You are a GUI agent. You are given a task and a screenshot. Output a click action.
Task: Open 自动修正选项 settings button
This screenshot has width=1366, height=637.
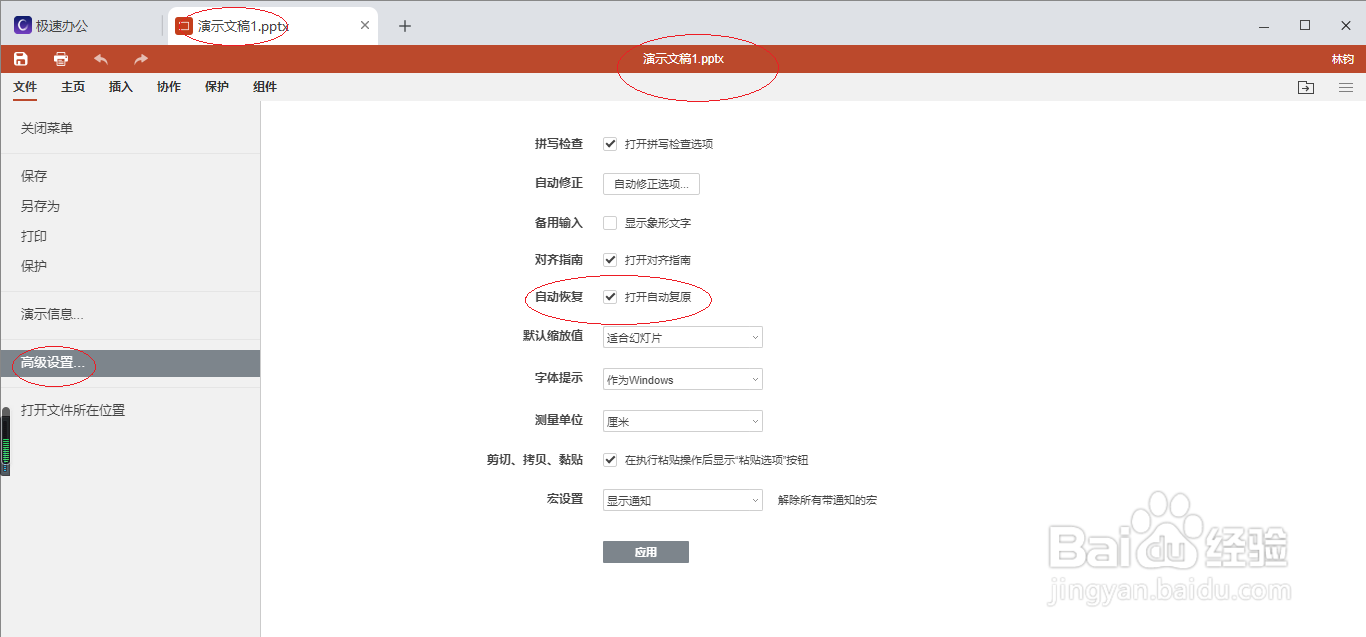(x=650, y=183)
